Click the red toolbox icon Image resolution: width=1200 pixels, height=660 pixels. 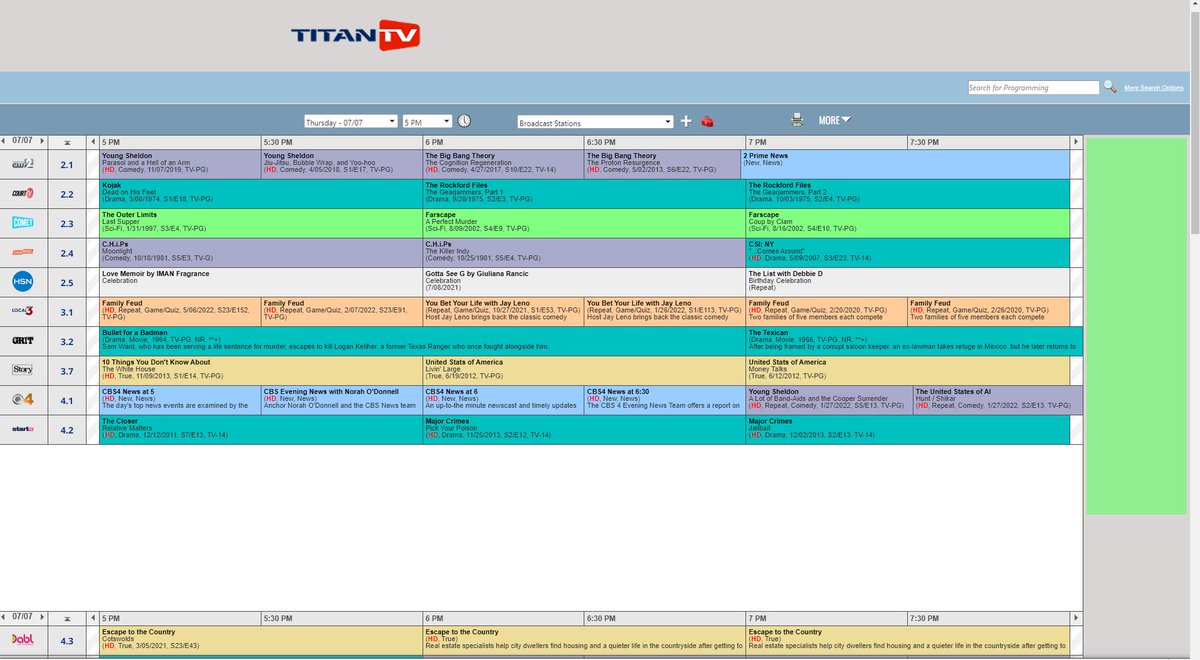[708, 121]
